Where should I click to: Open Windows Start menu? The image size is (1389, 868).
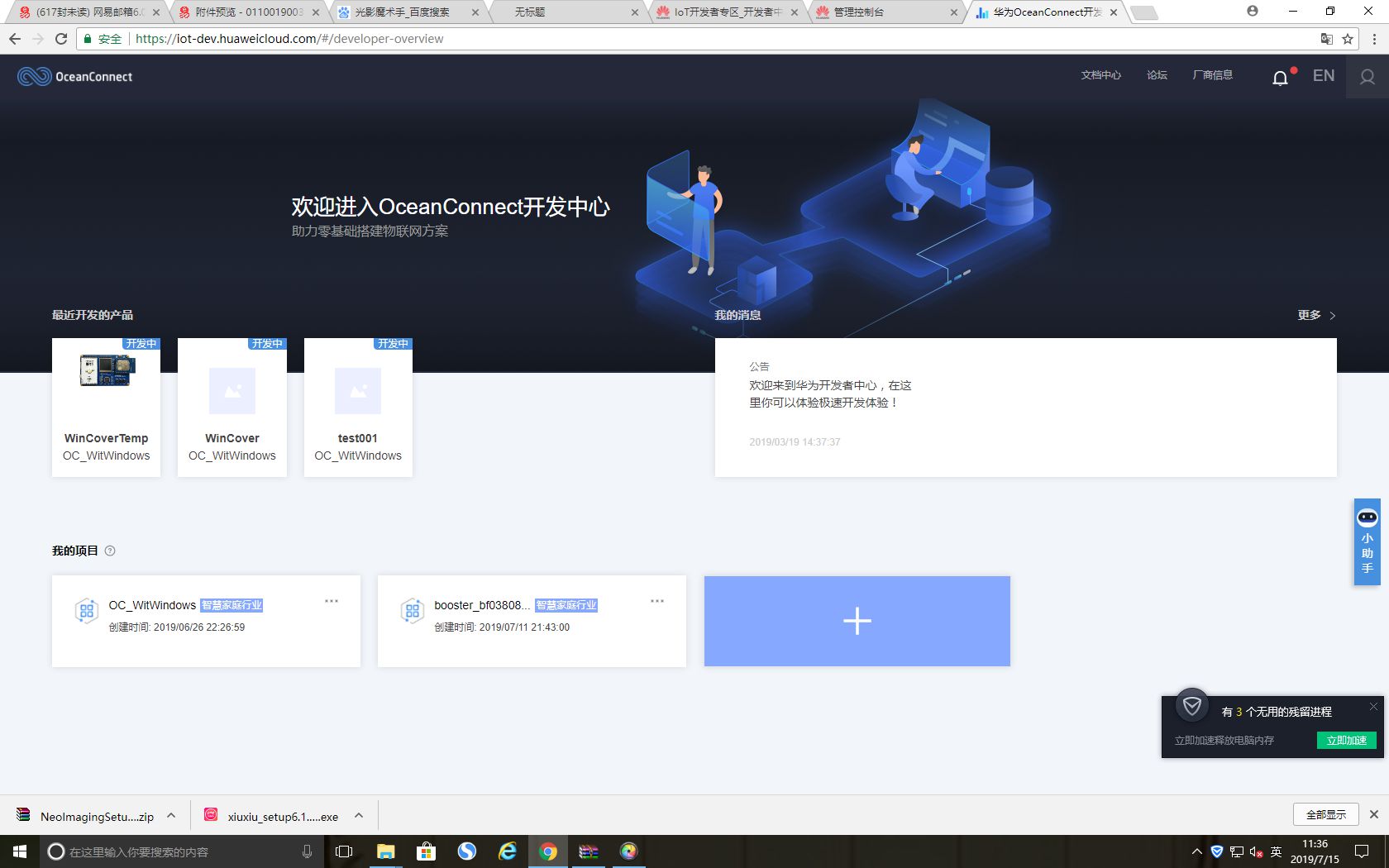(x=20, y=851)
